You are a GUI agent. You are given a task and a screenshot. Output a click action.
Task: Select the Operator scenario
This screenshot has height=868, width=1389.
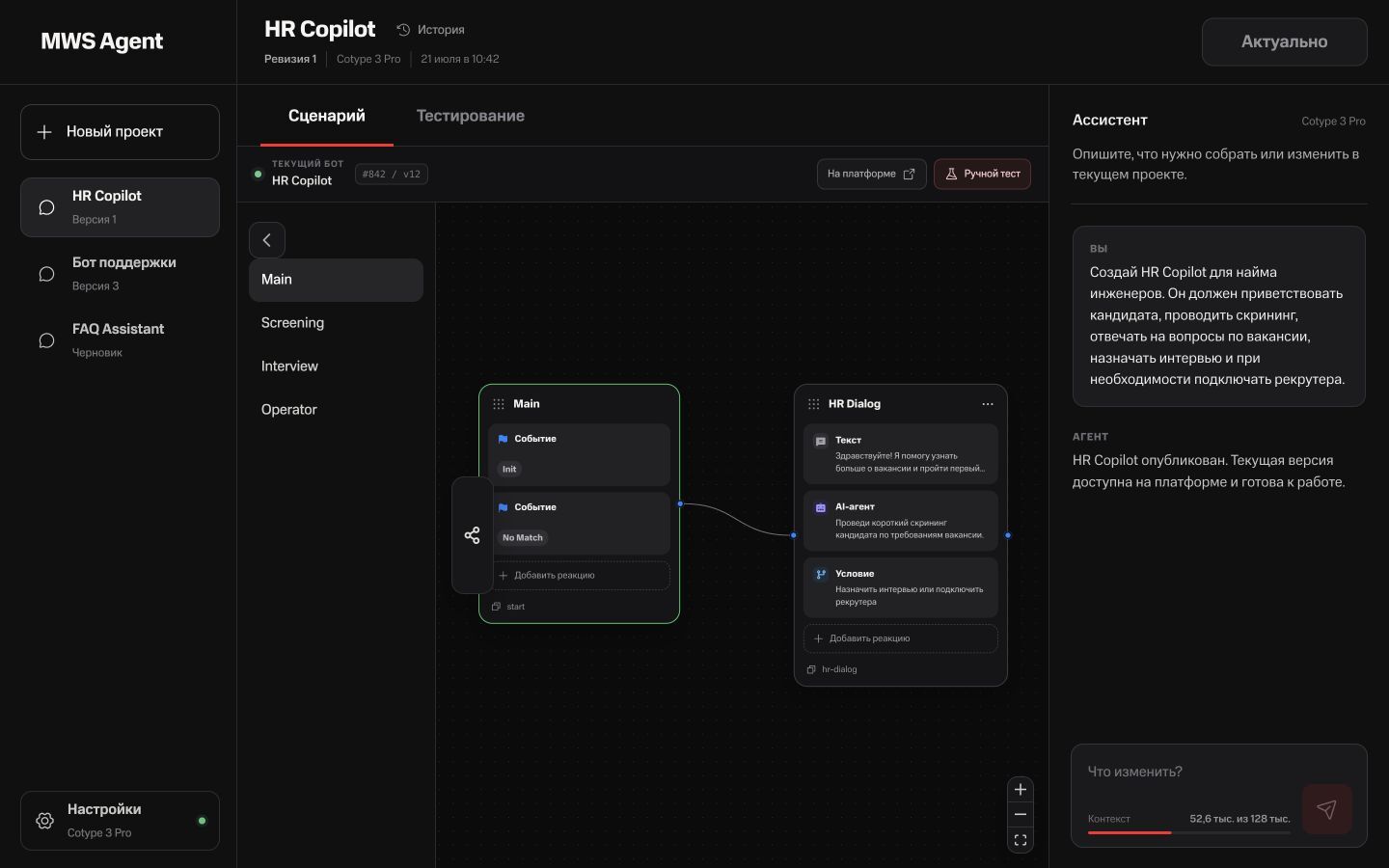336,410
